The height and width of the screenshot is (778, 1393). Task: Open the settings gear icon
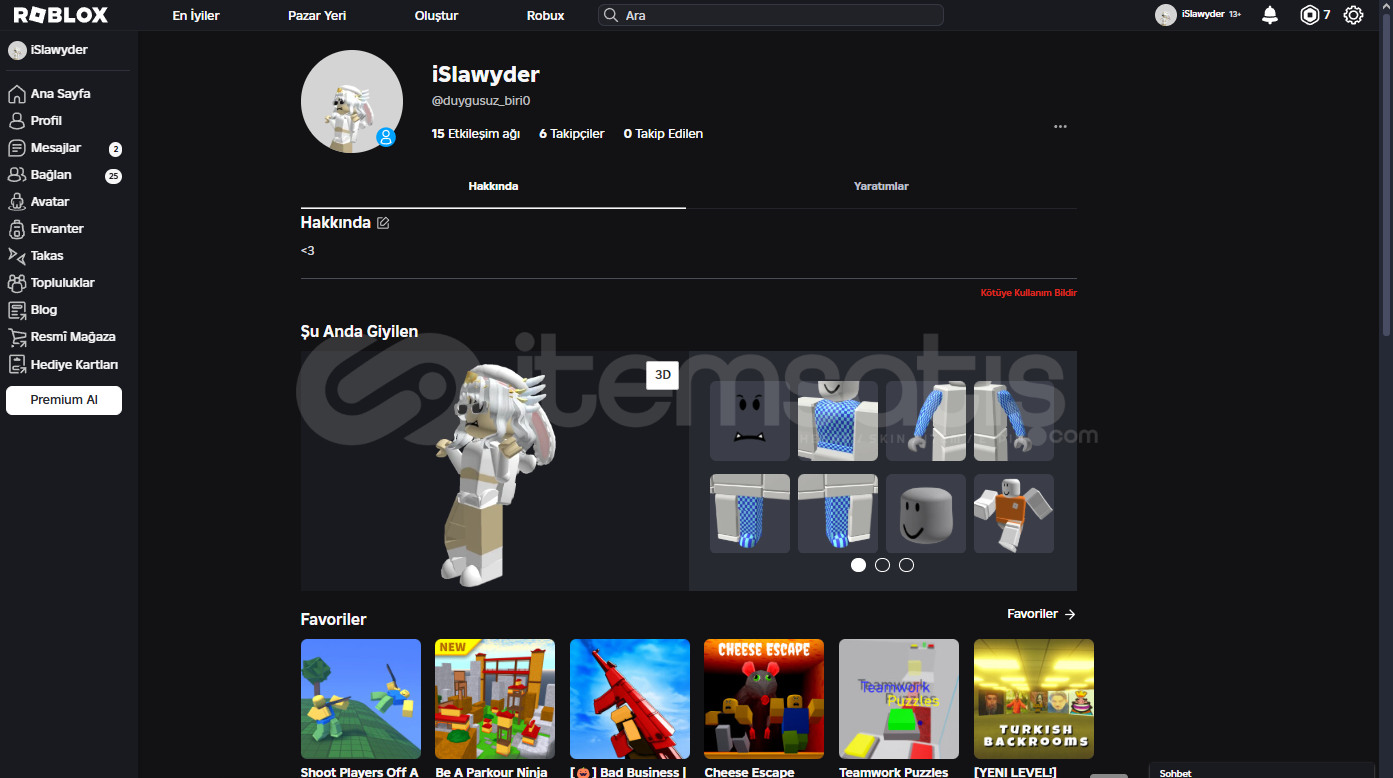pos(1353,15)
